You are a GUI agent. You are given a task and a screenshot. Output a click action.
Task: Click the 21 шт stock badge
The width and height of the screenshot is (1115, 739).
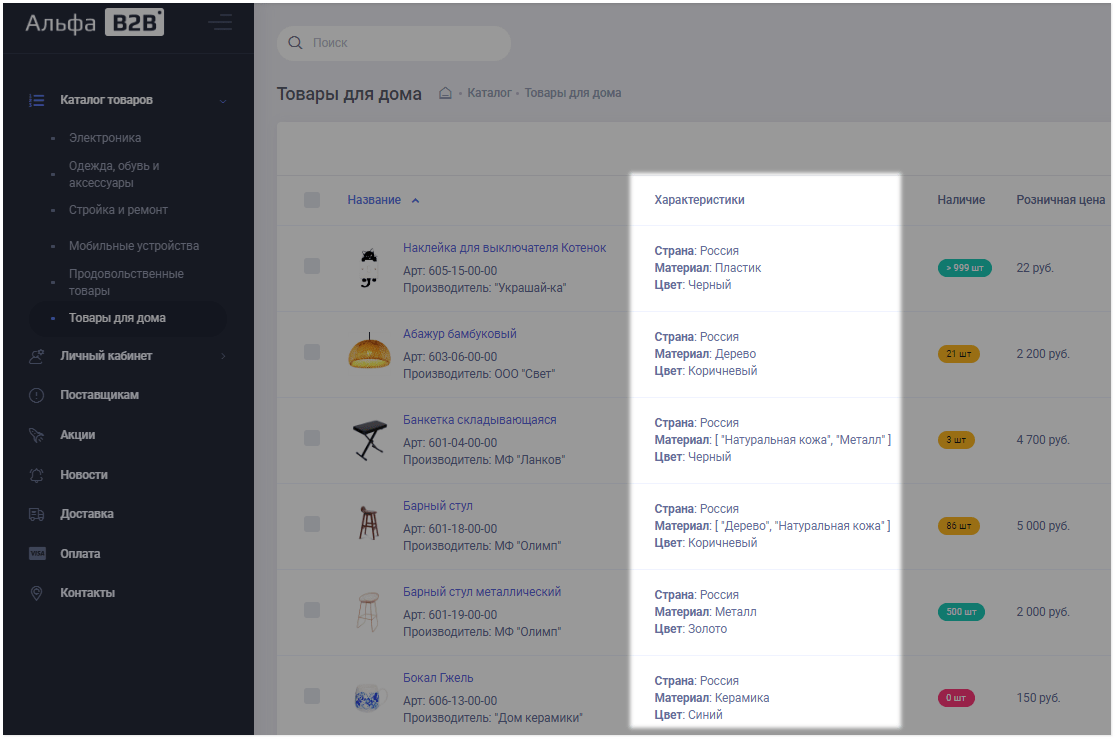click(959, 354)
